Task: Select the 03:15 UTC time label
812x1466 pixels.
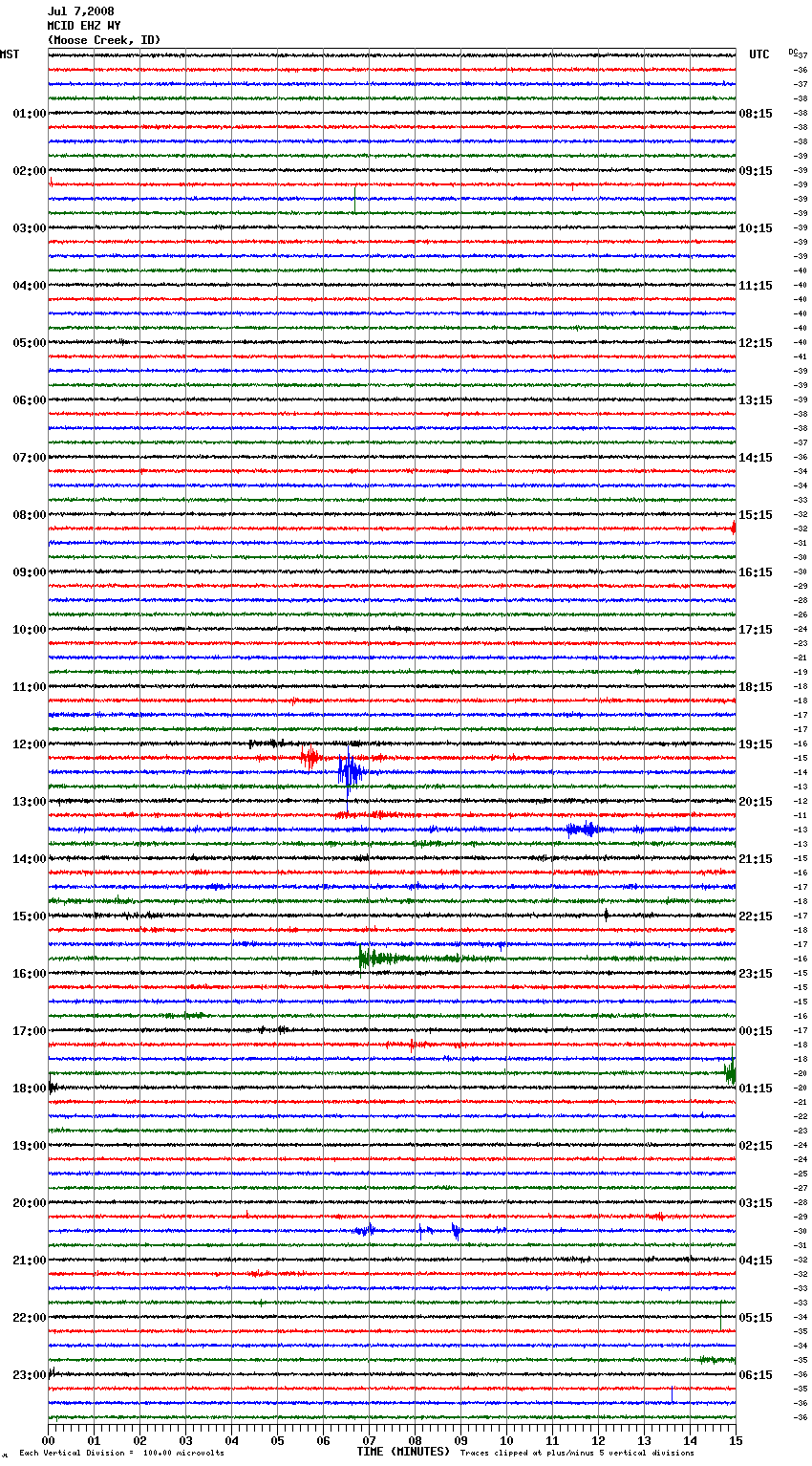Action: [x=756, y=1203]
